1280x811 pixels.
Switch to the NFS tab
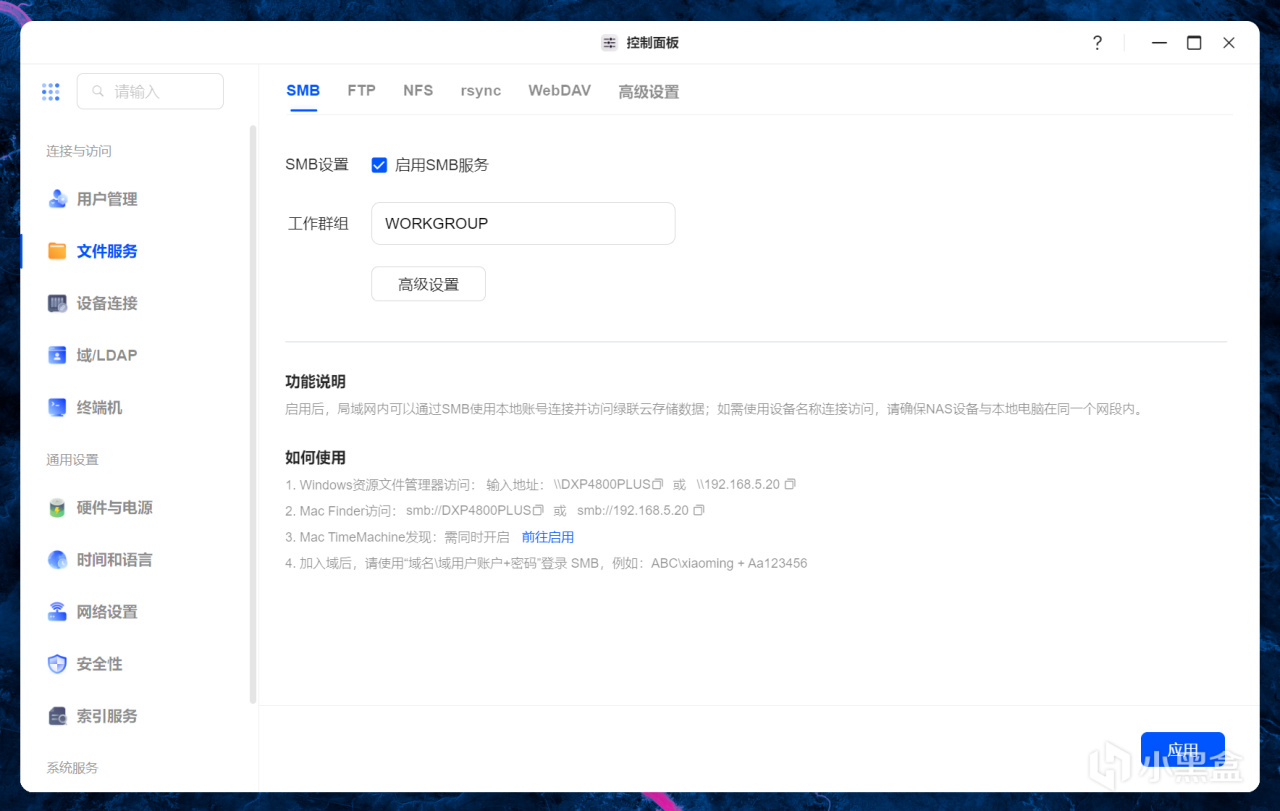pos(418,91)
